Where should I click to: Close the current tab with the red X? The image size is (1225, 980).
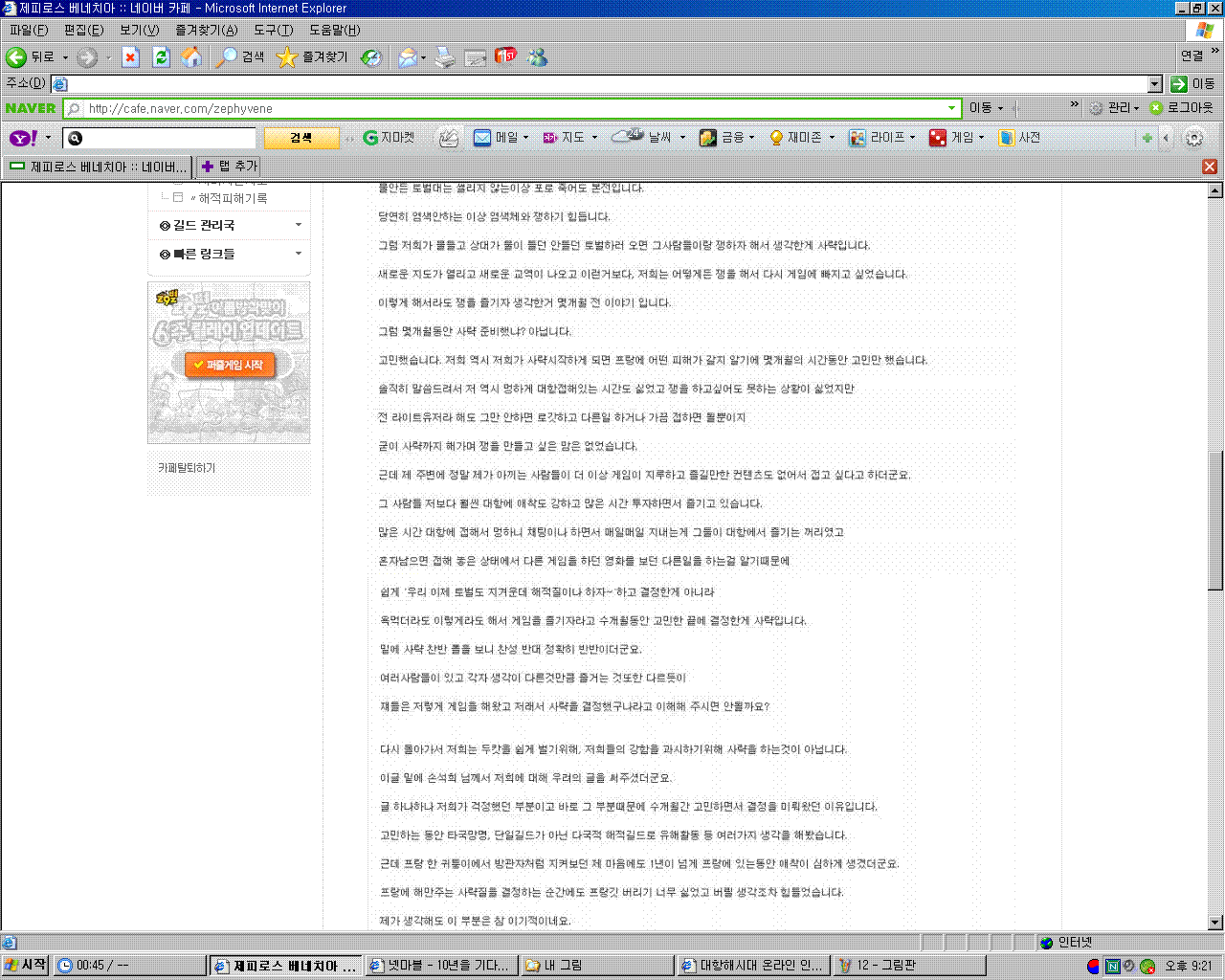pyautogui.click(x=1210, y=167)
